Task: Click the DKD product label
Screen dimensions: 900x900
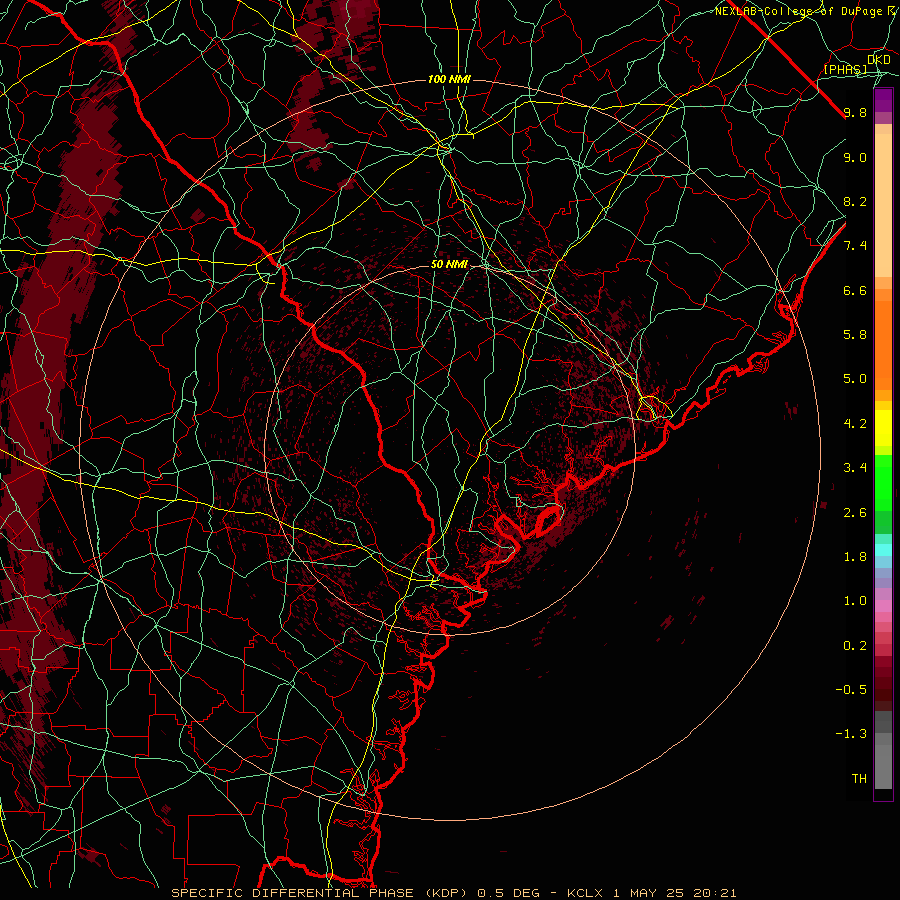Action: pyautogui.click(x=879, y=60)
